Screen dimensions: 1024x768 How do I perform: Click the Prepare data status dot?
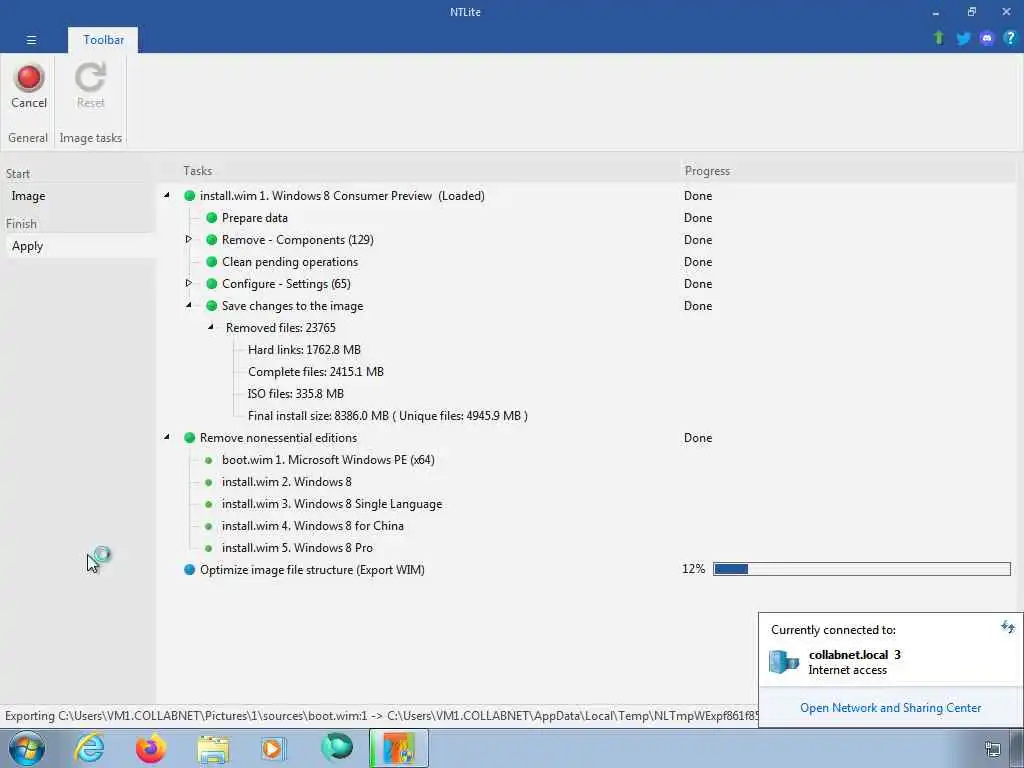pyautogui.click(x=212, y=217)
